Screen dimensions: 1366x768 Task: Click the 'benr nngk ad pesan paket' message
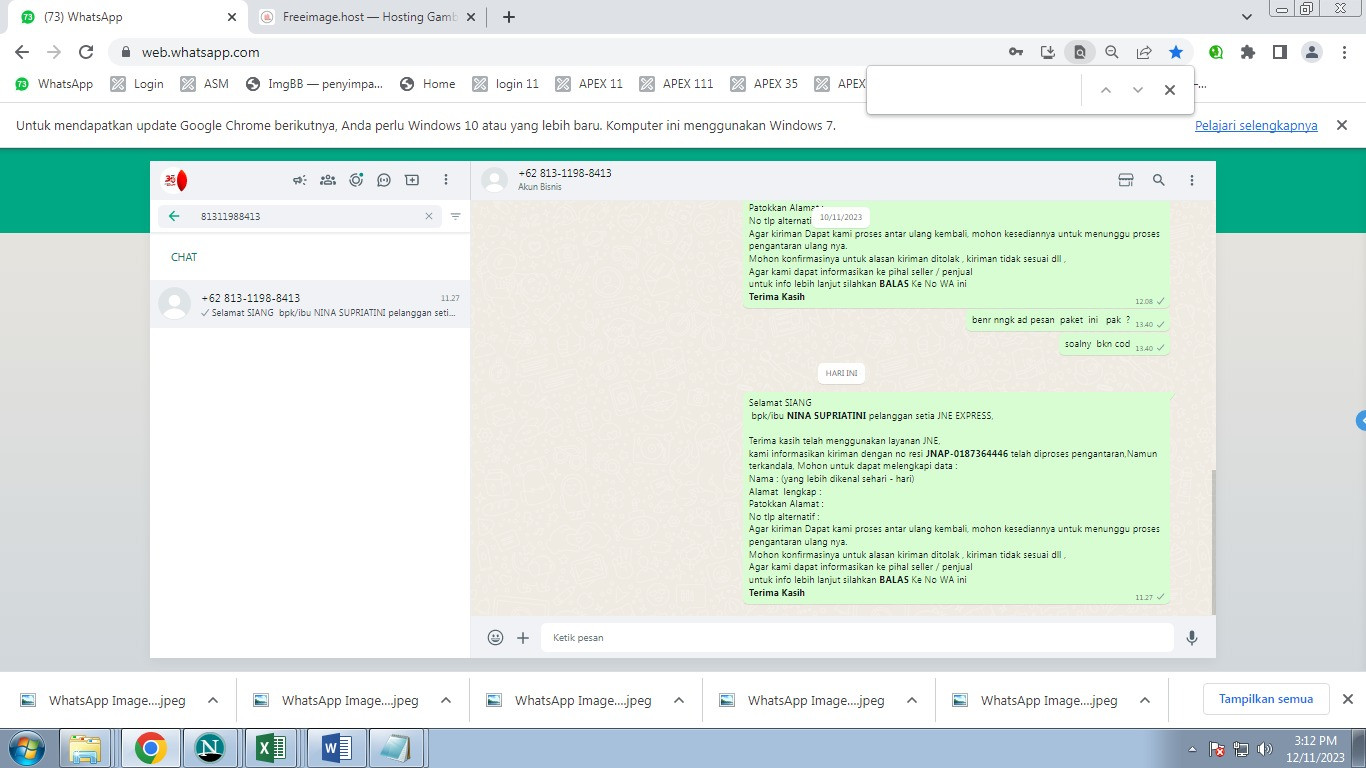click(1068, 321)
